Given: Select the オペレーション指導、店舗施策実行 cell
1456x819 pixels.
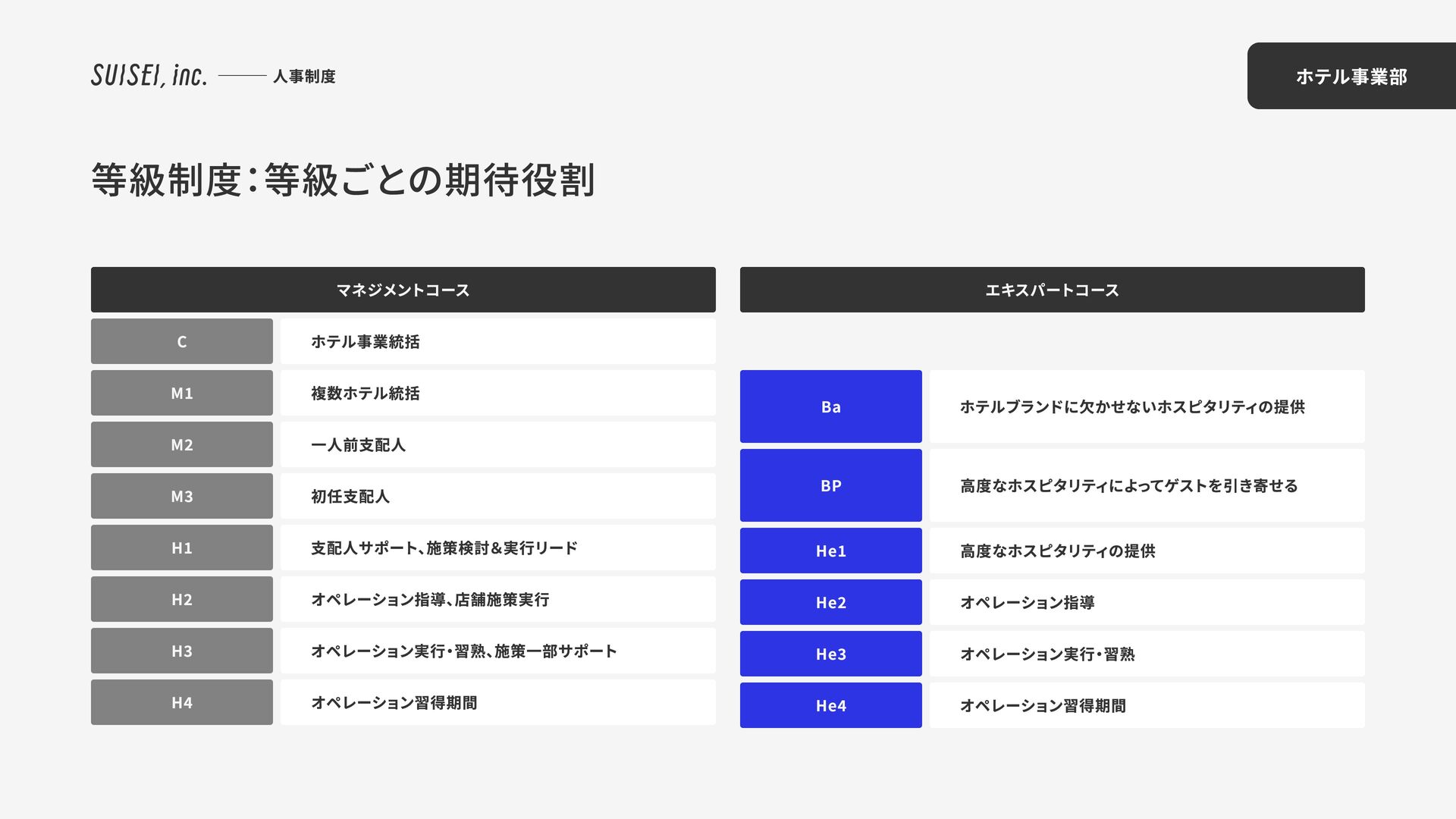Looking at the screenshot, I should click(498, 599).
